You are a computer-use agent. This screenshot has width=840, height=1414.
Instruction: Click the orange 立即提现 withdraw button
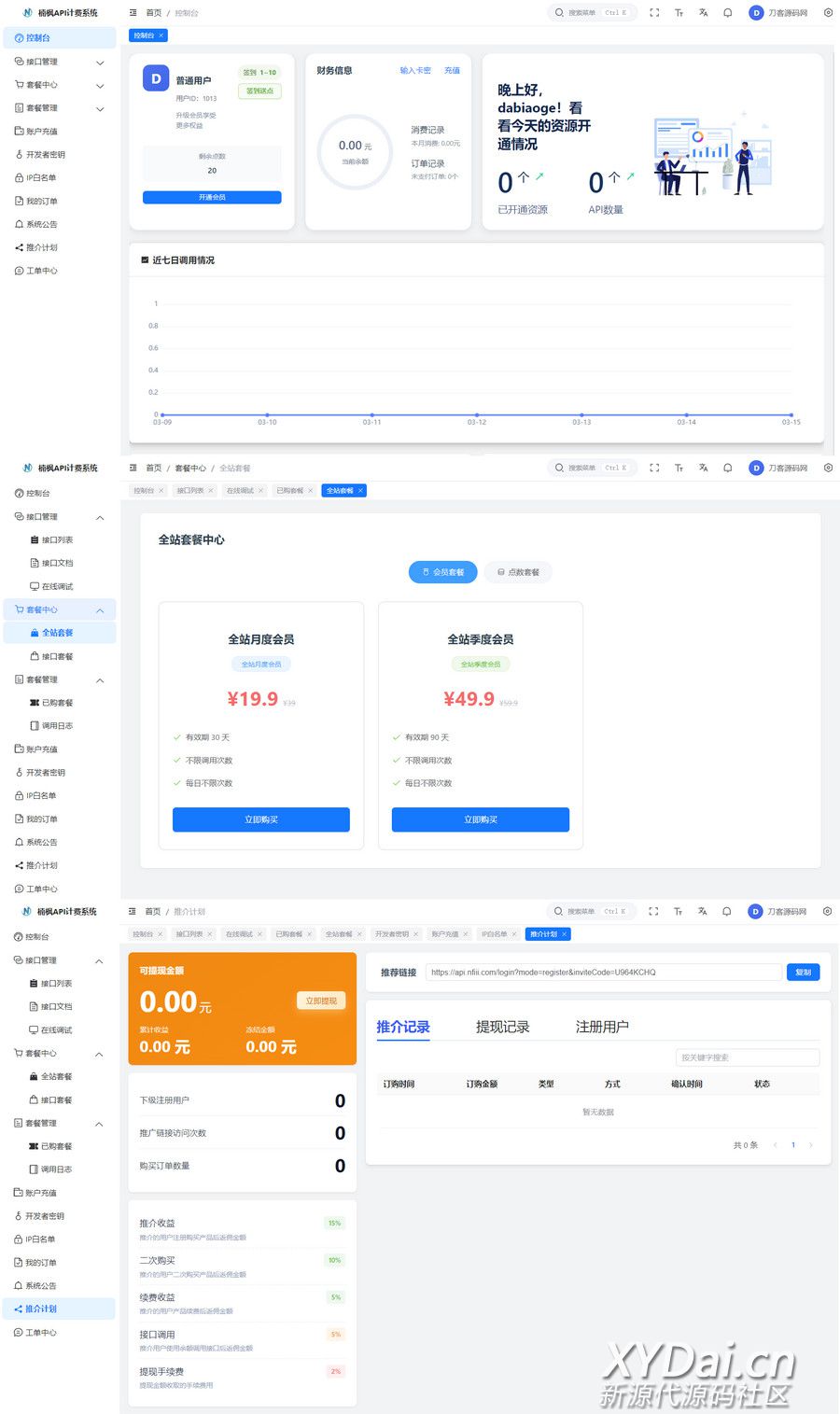[x=321, y=1001]
